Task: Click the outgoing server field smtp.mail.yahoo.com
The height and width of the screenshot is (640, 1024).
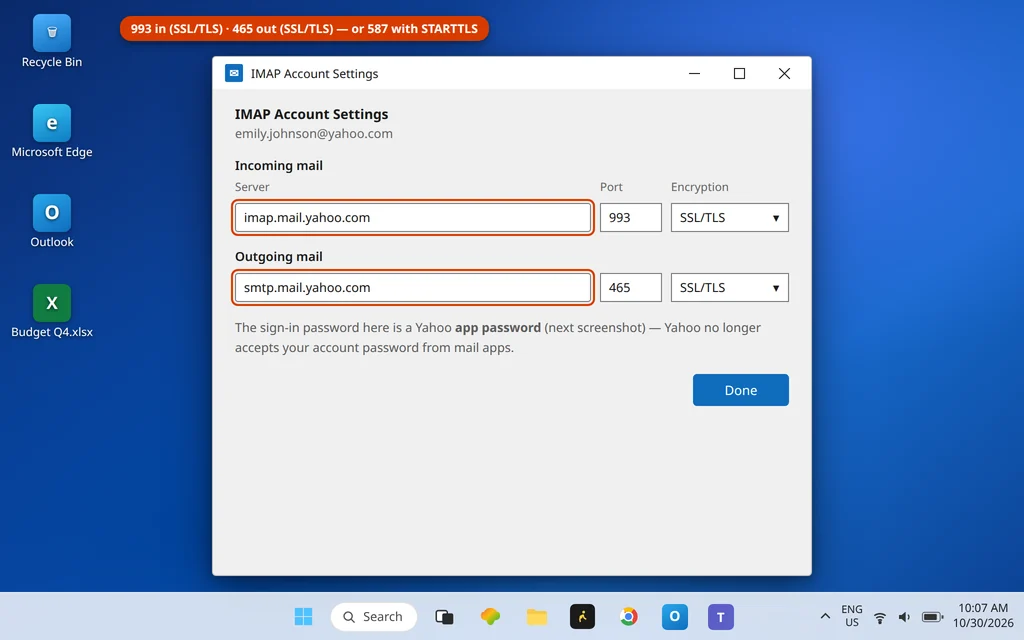Action: 413,287
